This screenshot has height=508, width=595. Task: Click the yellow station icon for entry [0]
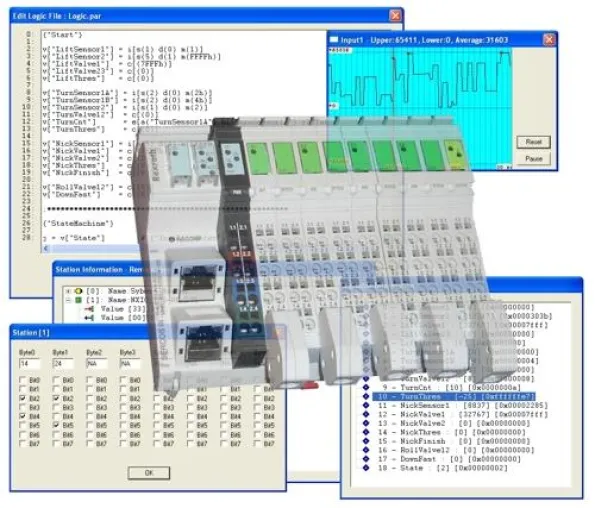click(79, 291)
